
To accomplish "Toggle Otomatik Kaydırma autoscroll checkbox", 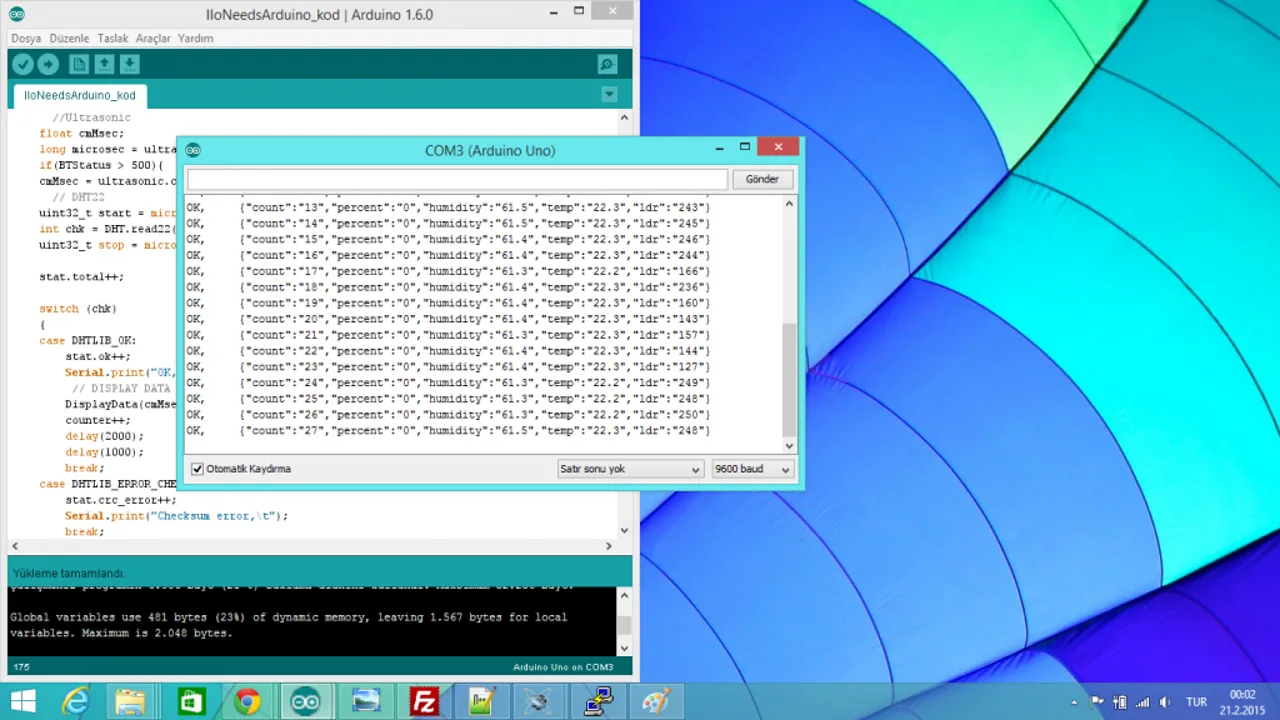I will pos(197,468).
